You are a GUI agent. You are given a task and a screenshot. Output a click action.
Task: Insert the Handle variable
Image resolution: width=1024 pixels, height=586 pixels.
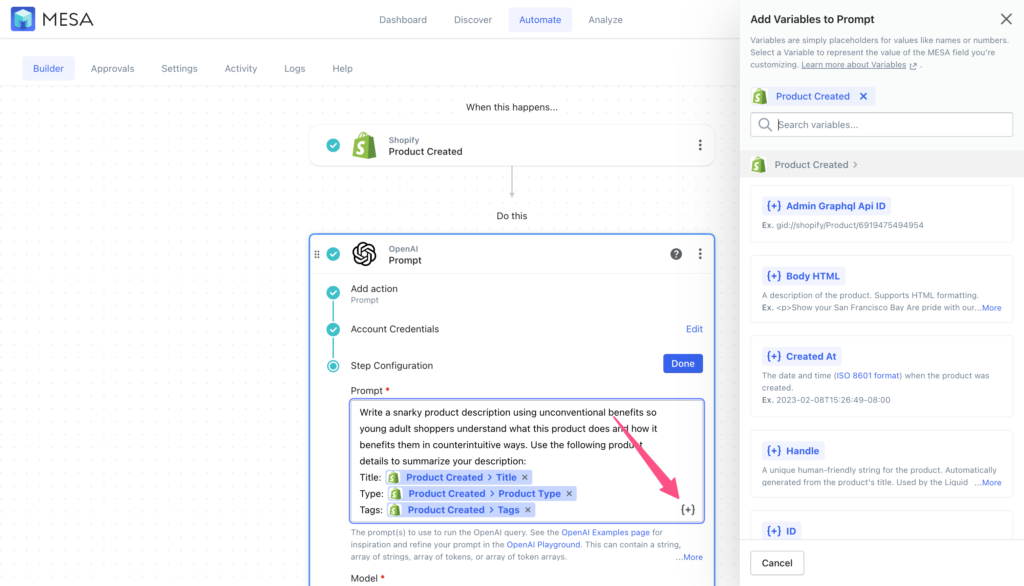click(x=793, y=451)
